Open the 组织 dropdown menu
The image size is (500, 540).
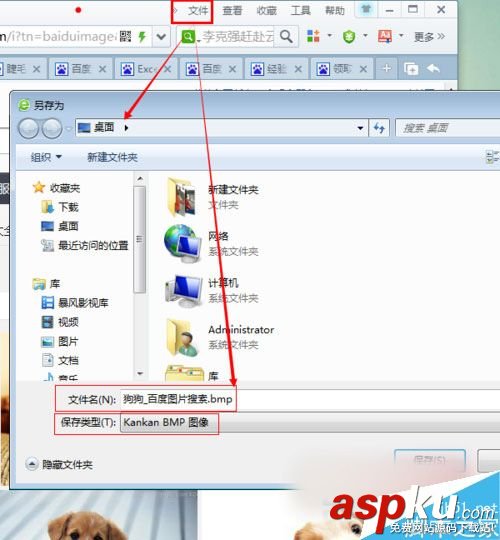click(x=46, y=157)
